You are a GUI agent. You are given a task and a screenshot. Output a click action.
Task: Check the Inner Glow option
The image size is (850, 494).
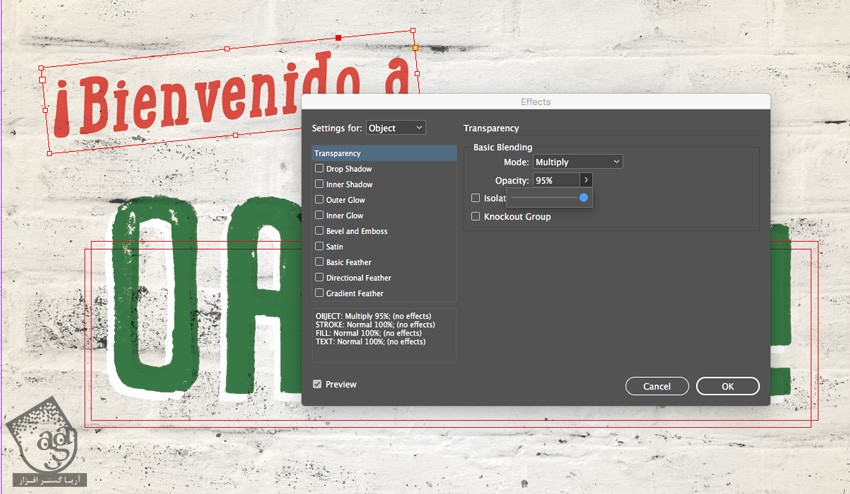(x=319, y=215)
